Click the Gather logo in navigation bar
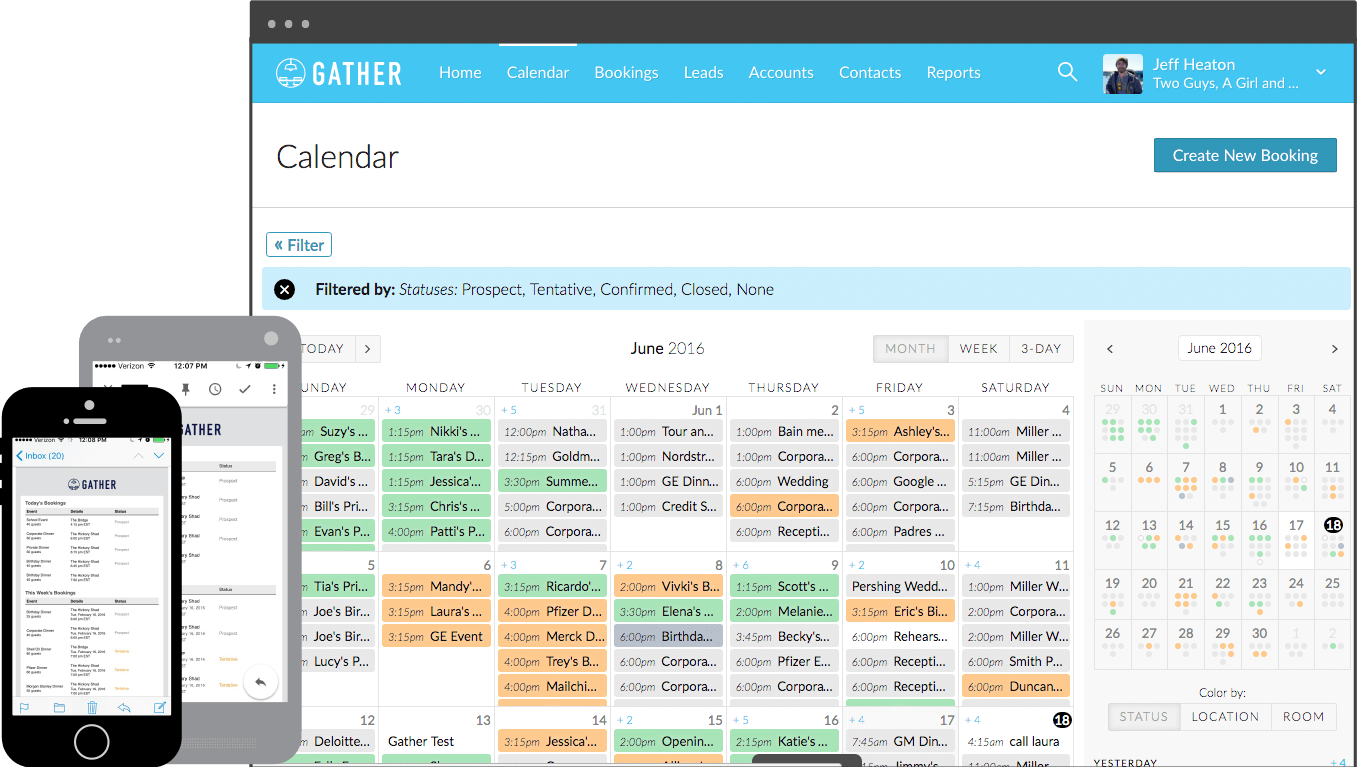The height and width of the screenshot is (767, 1357). [339, 73]
